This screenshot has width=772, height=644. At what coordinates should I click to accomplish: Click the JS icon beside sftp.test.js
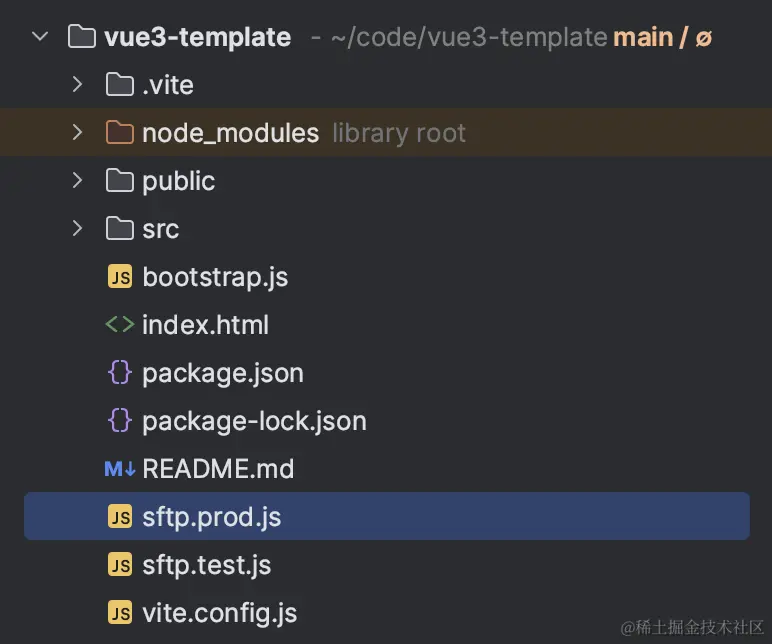click(120, 566)
